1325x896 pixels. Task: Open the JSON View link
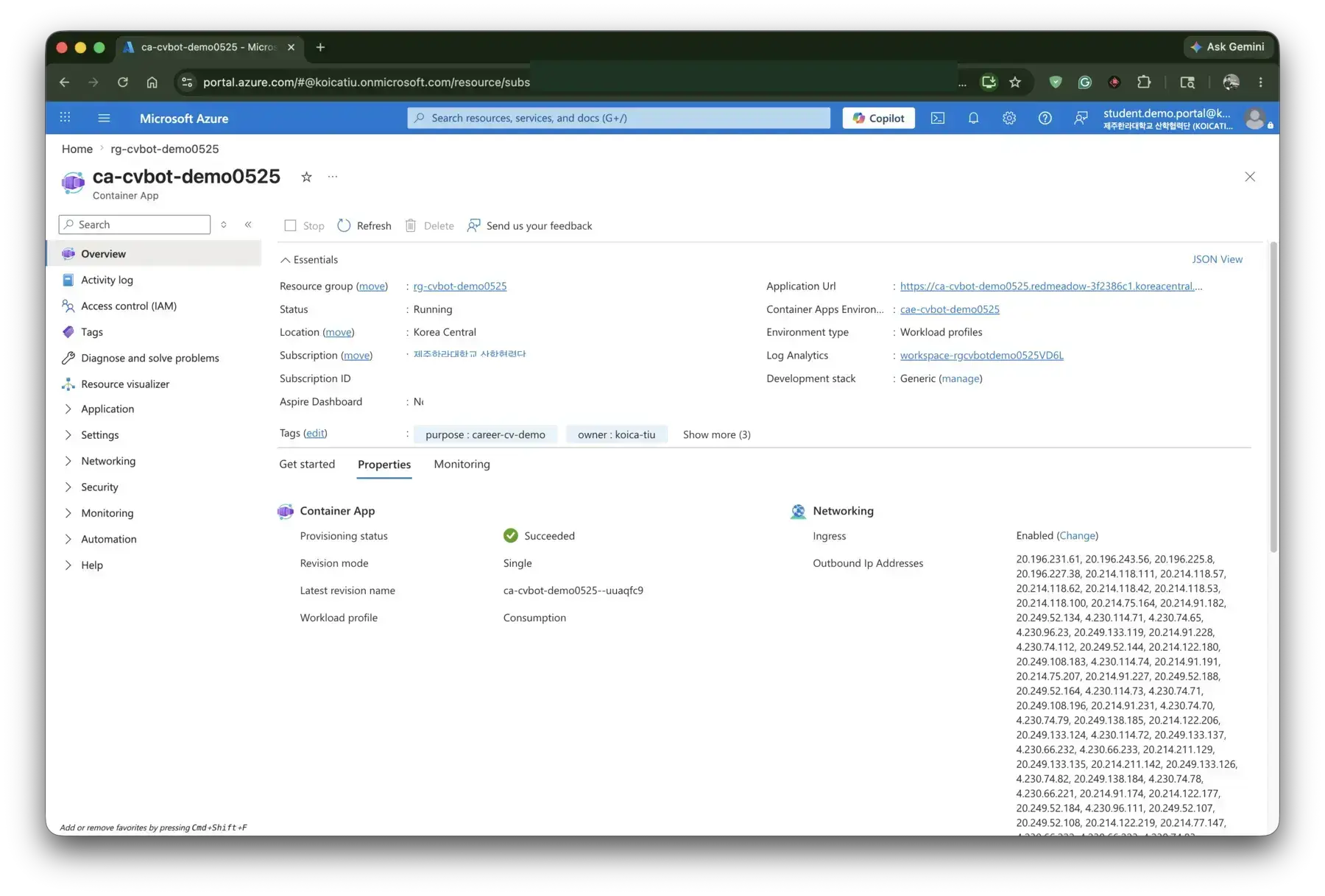click(x=1217, y=259)
